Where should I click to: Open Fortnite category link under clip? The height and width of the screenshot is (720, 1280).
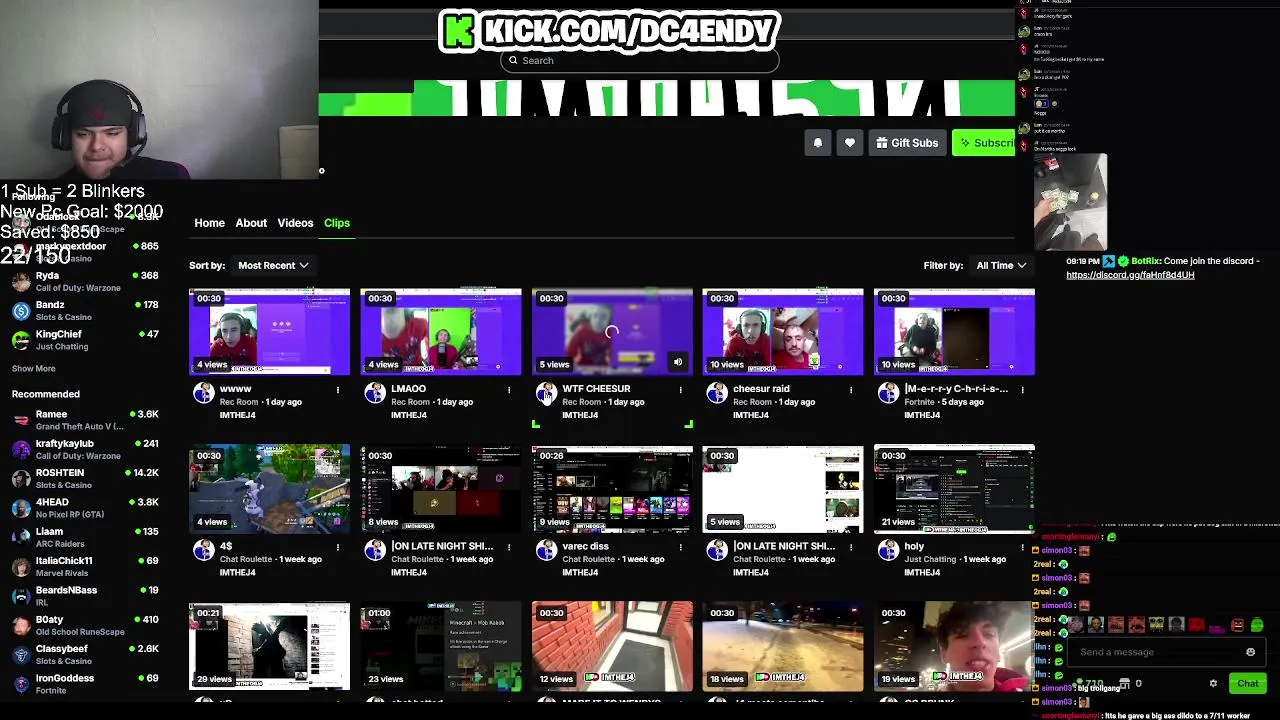[919, 402]
